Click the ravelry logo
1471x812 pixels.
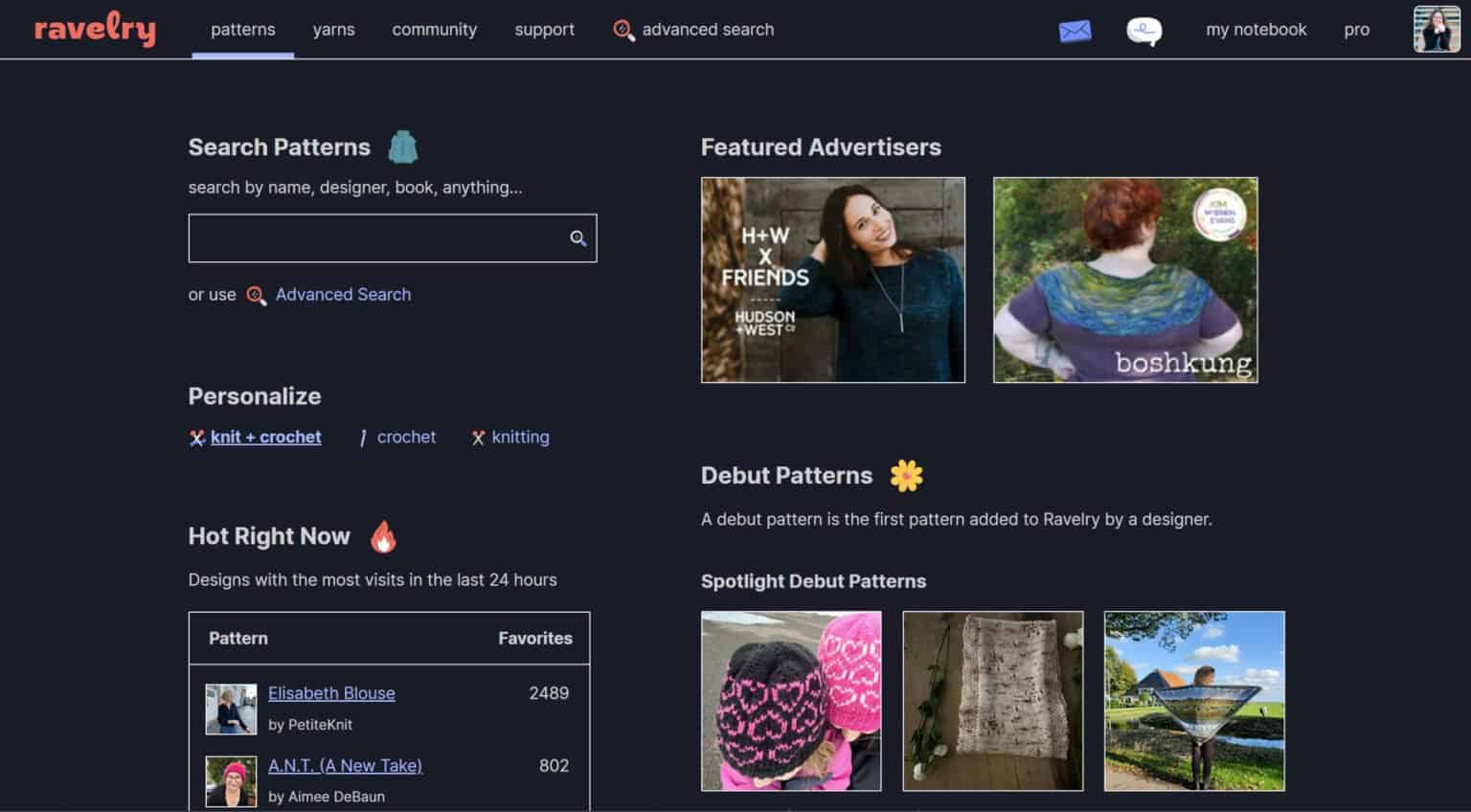93,29
